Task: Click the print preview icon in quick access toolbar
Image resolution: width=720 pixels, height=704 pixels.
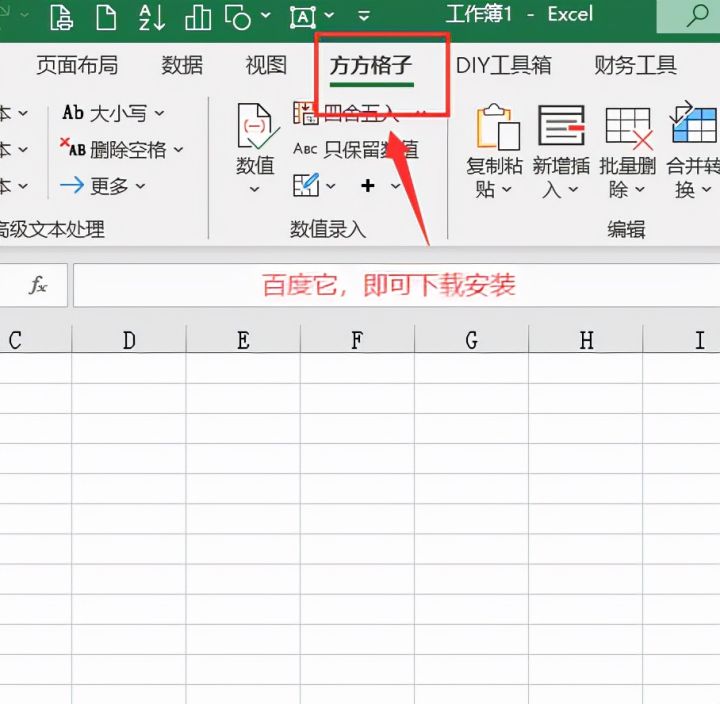Action: pyautogui.click(x=62, y=17)
